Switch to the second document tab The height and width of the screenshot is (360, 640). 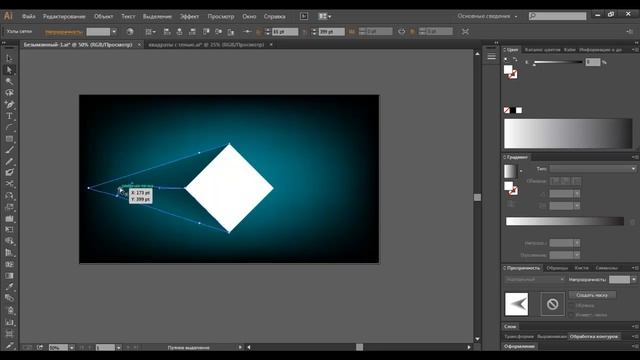(x=207, y=44)
